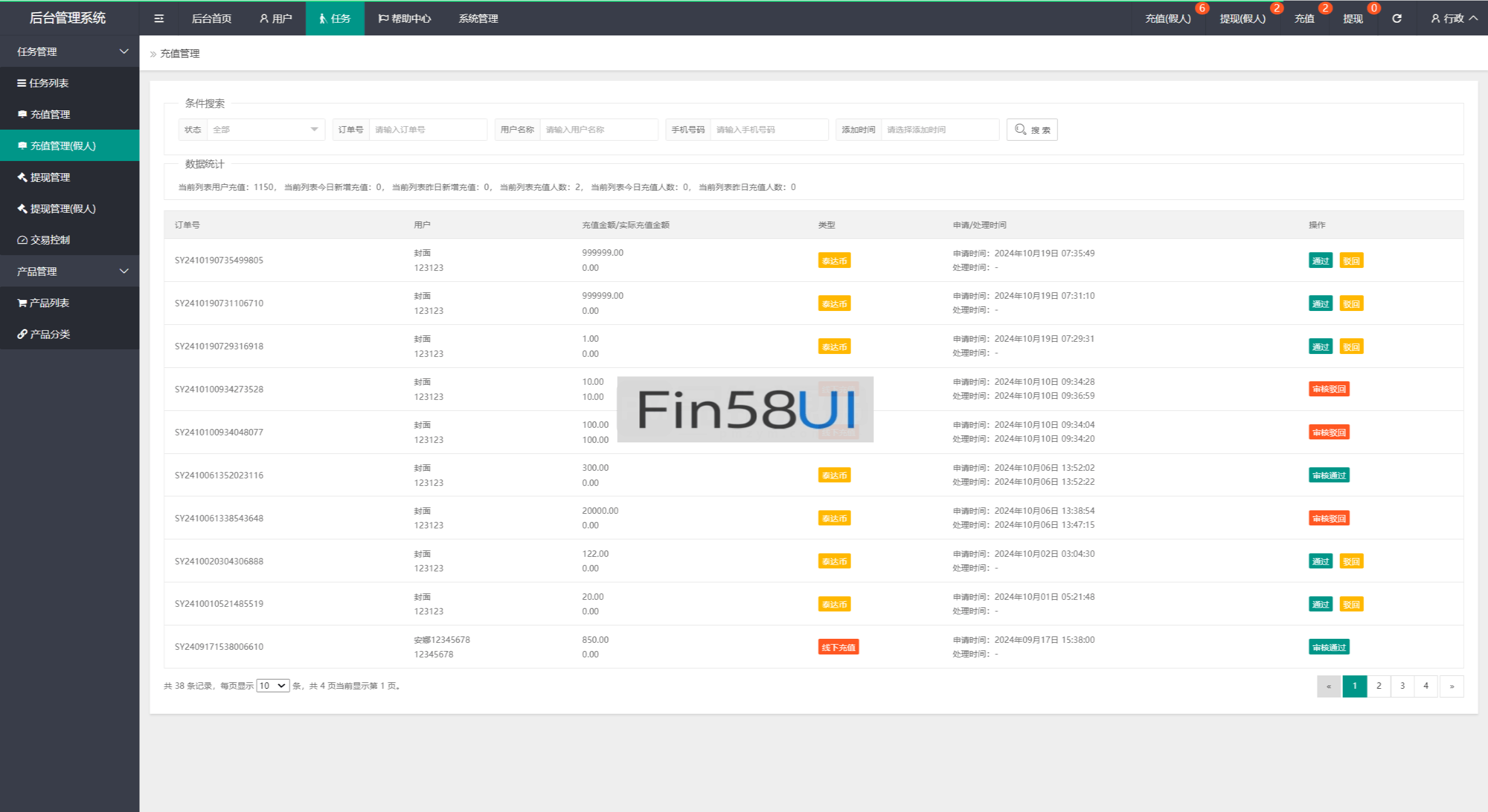Expand the 行政 user menu
1488x812 pixels.
[x=1453, y=19]
